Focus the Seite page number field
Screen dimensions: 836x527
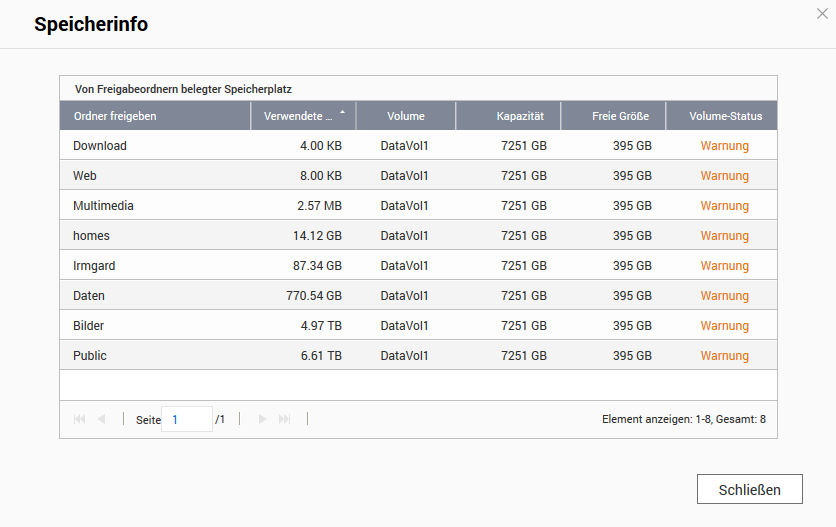point(187,419)
